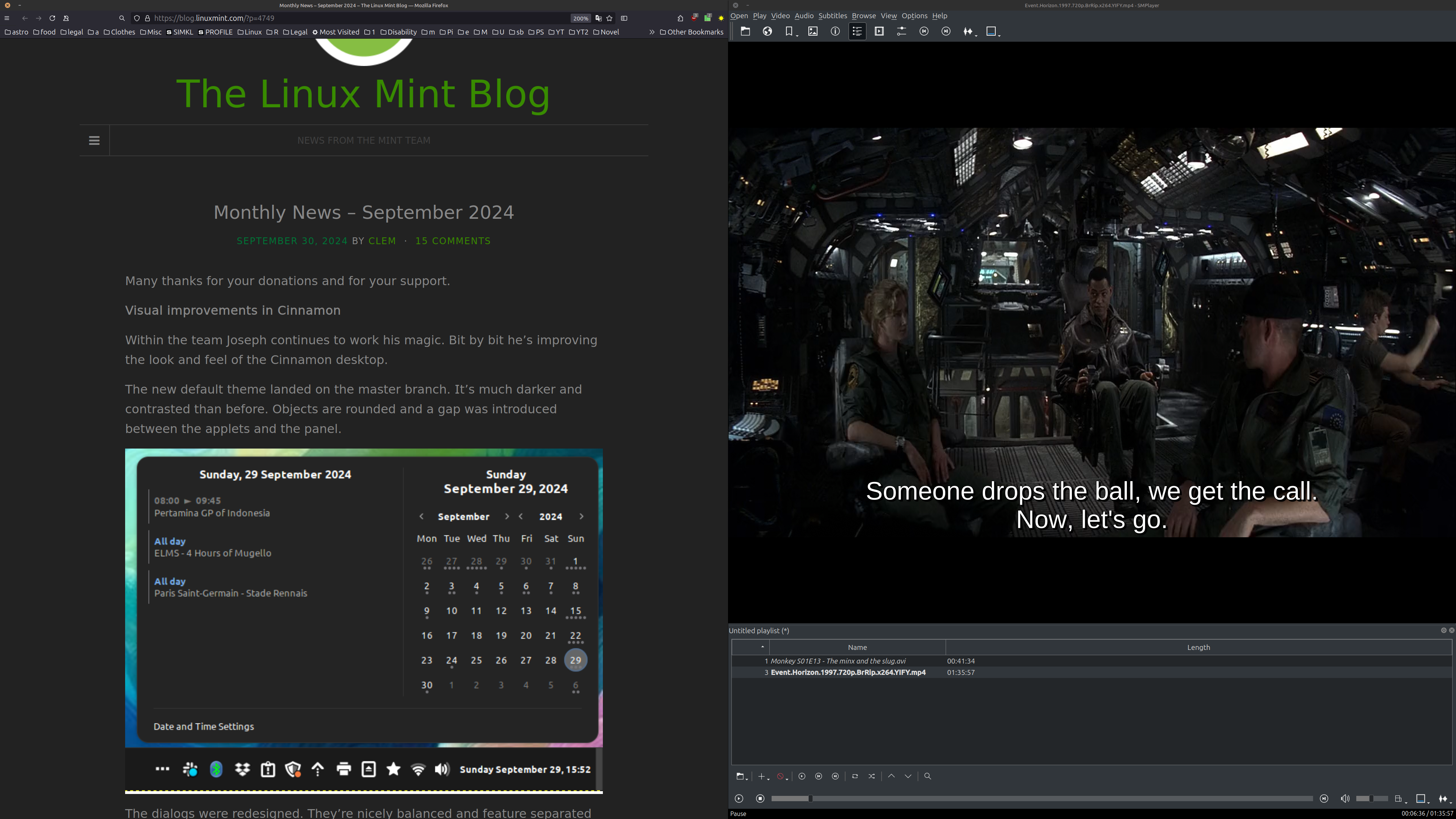
Task: Open the Audio menu
Action: (x=804, y=16)
